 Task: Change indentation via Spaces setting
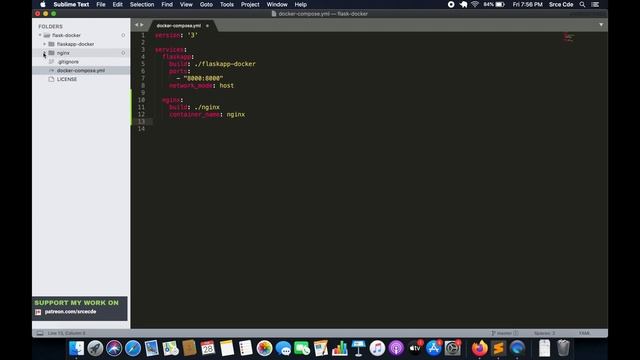(544, 333)
